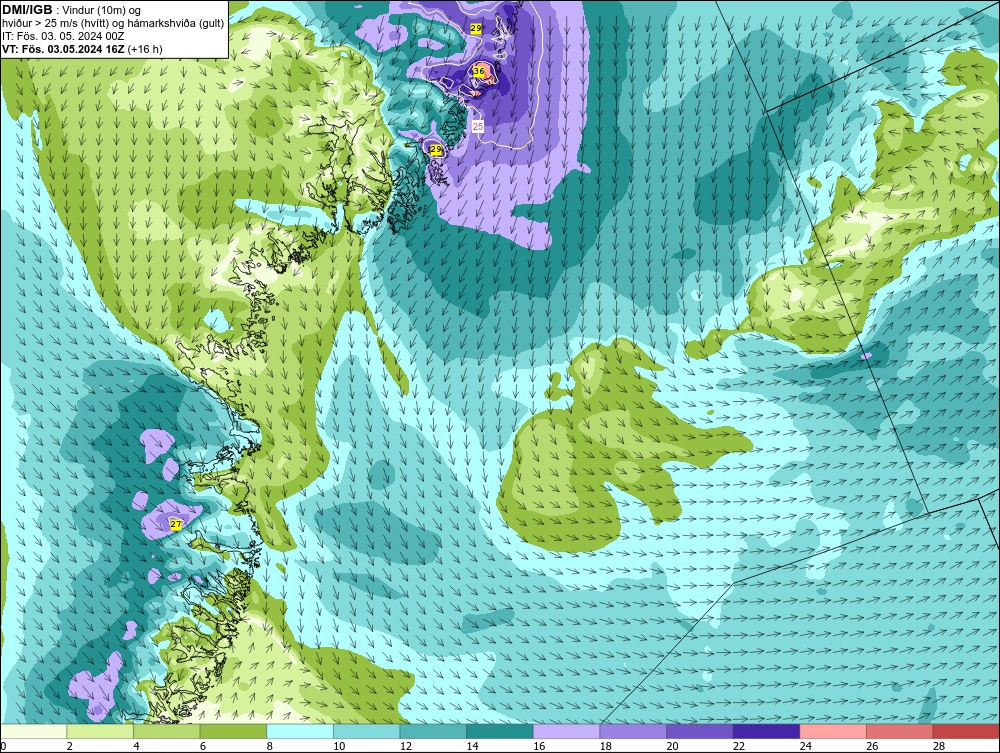Pick the 16–18 m/s lavender legend swatch

[566, 731]
